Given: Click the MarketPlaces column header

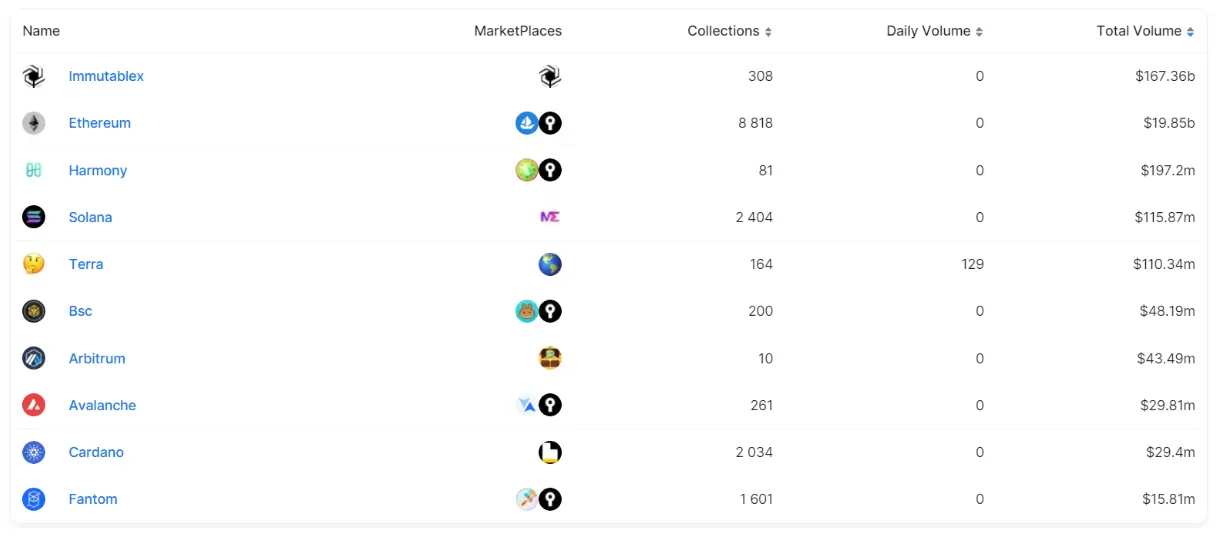Looking at the screenshot, I should 518,31.
